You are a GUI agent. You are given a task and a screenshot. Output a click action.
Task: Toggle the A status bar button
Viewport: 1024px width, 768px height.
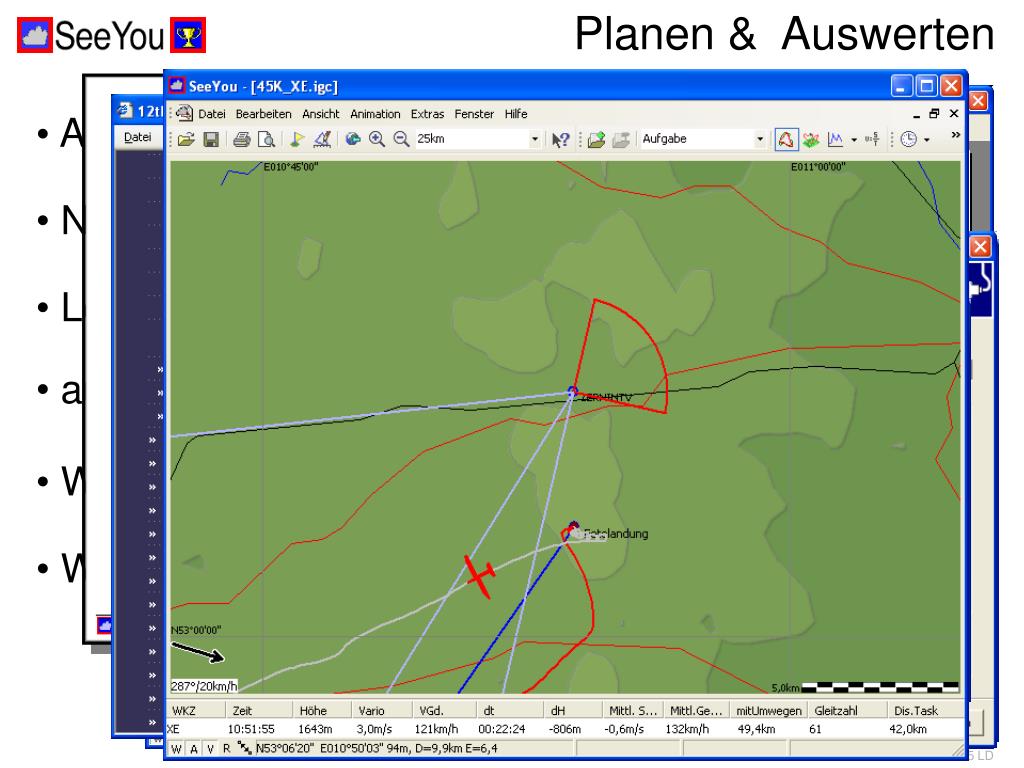194,748
